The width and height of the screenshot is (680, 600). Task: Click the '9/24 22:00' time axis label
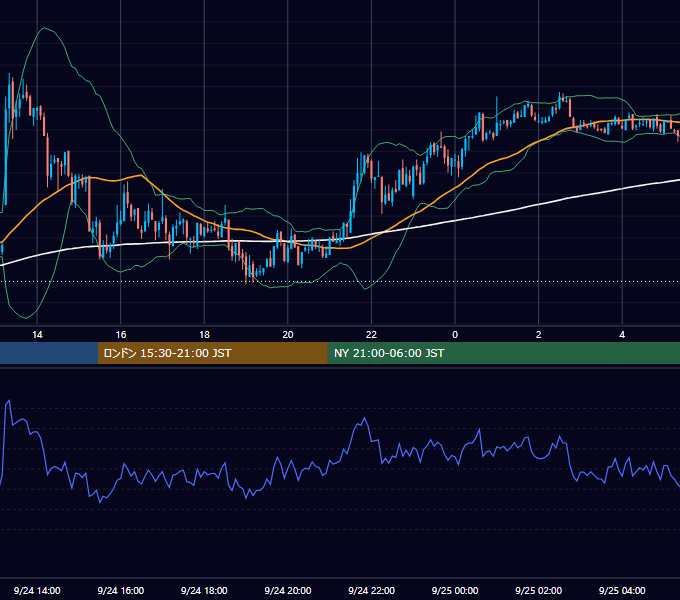(x=371, y=590)
